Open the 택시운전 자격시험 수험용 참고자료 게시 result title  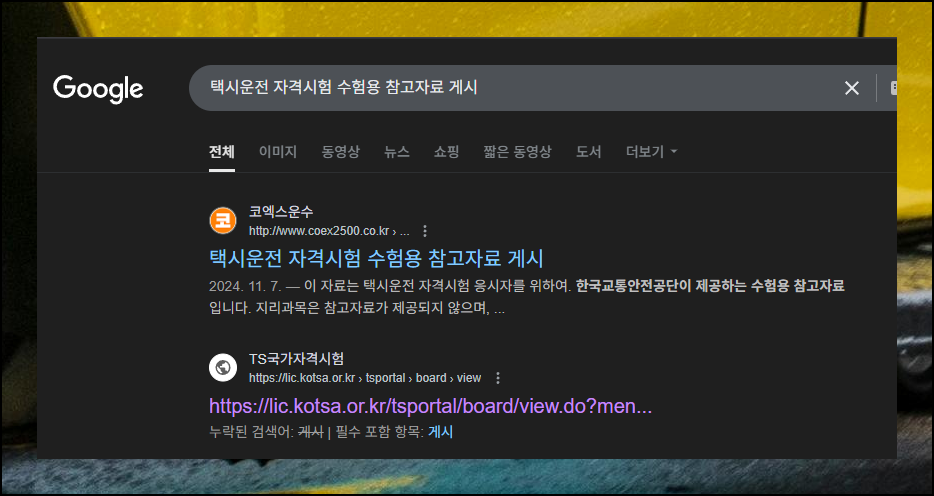(x=376, y=258)
